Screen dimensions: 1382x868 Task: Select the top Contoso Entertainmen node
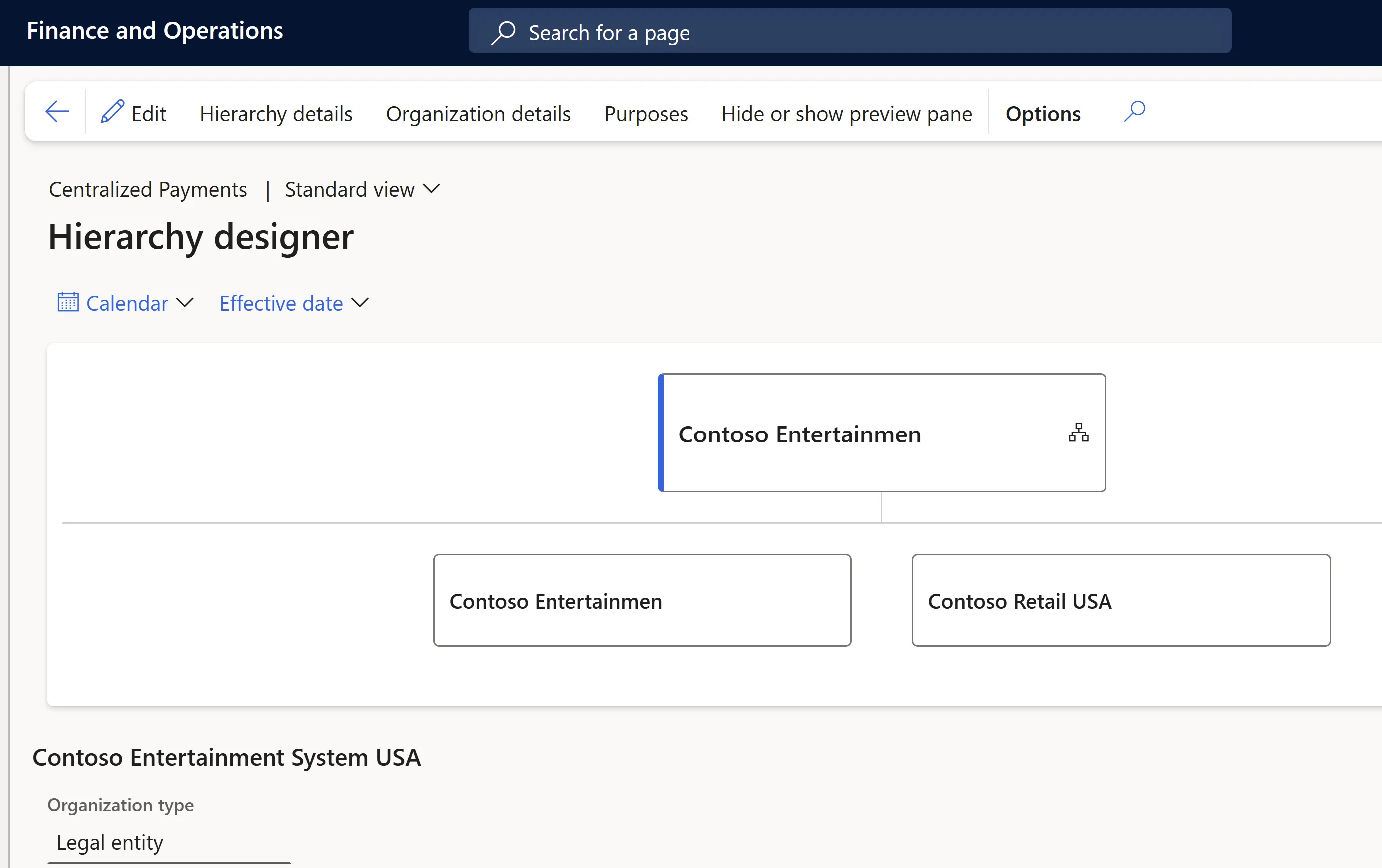(881, 433)
